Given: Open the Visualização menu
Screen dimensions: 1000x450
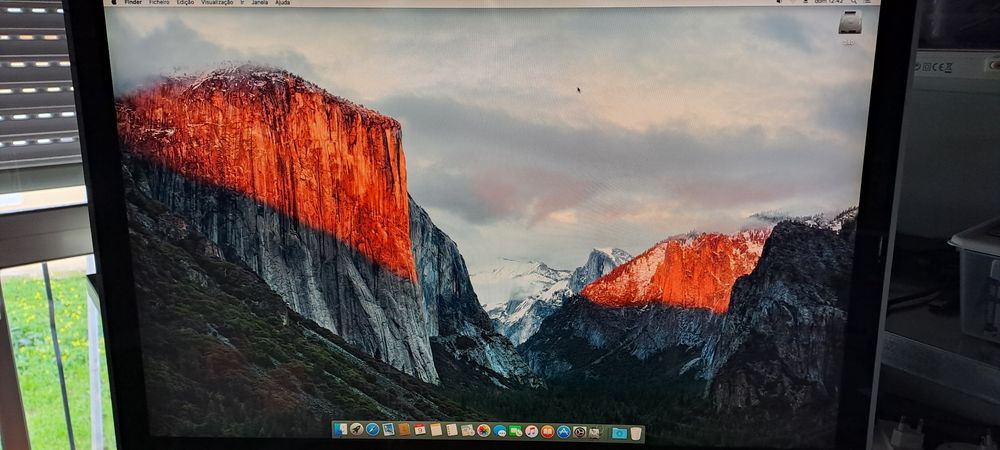Looking at the screenshot, I should pyautogui.click(x=217, y=3).
